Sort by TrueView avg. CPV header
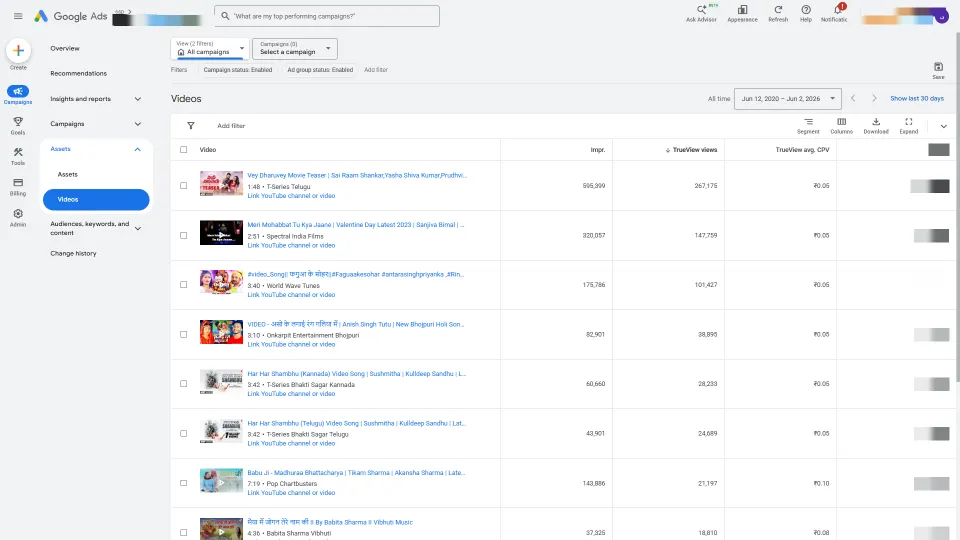The width and height of the screenshot is (960, 540). (x=802, y=149)
